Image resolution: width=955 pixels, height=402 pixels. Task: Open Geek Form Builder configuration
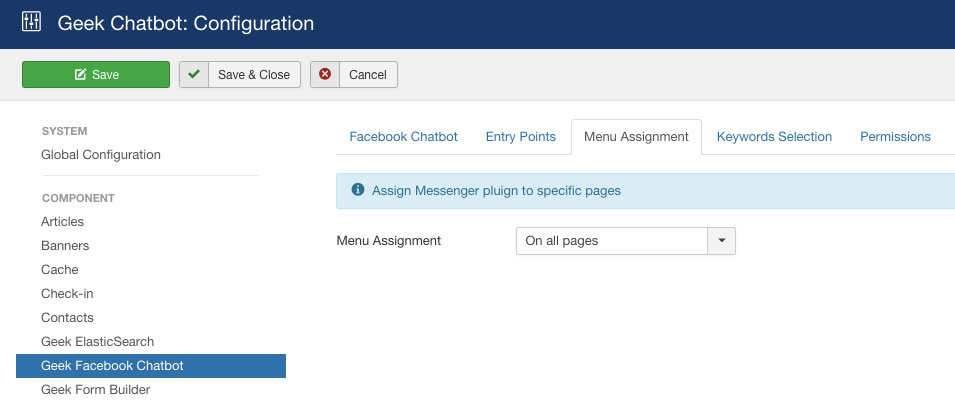[x=96, y=389]
